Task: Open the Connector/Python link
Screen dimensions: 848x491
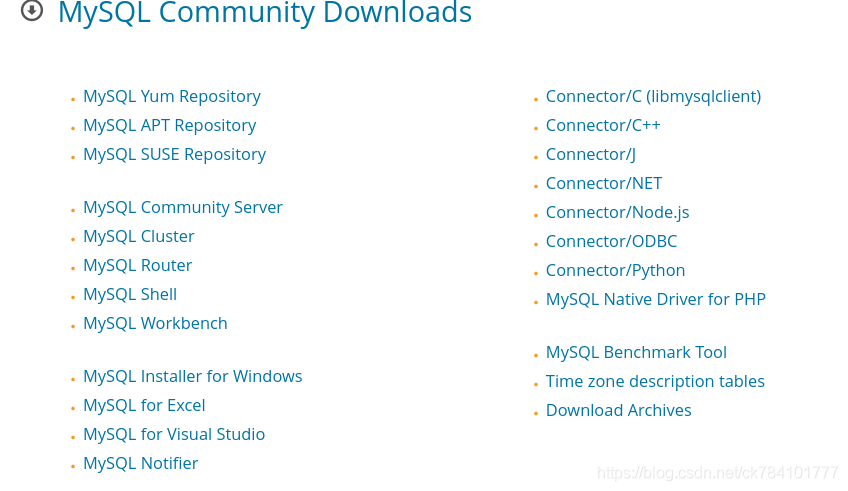Action: click(x=615, y=270)
